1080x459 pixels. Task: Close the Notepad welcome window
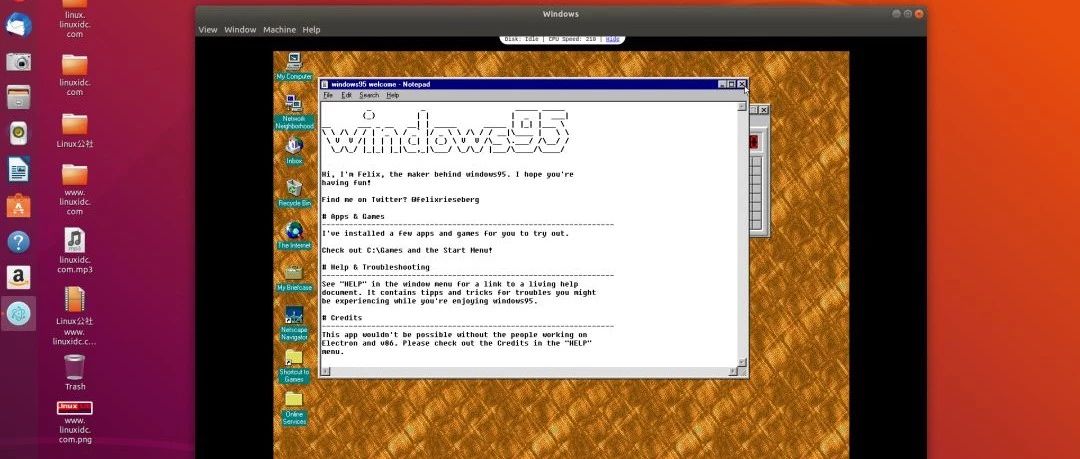click(741, 84)
